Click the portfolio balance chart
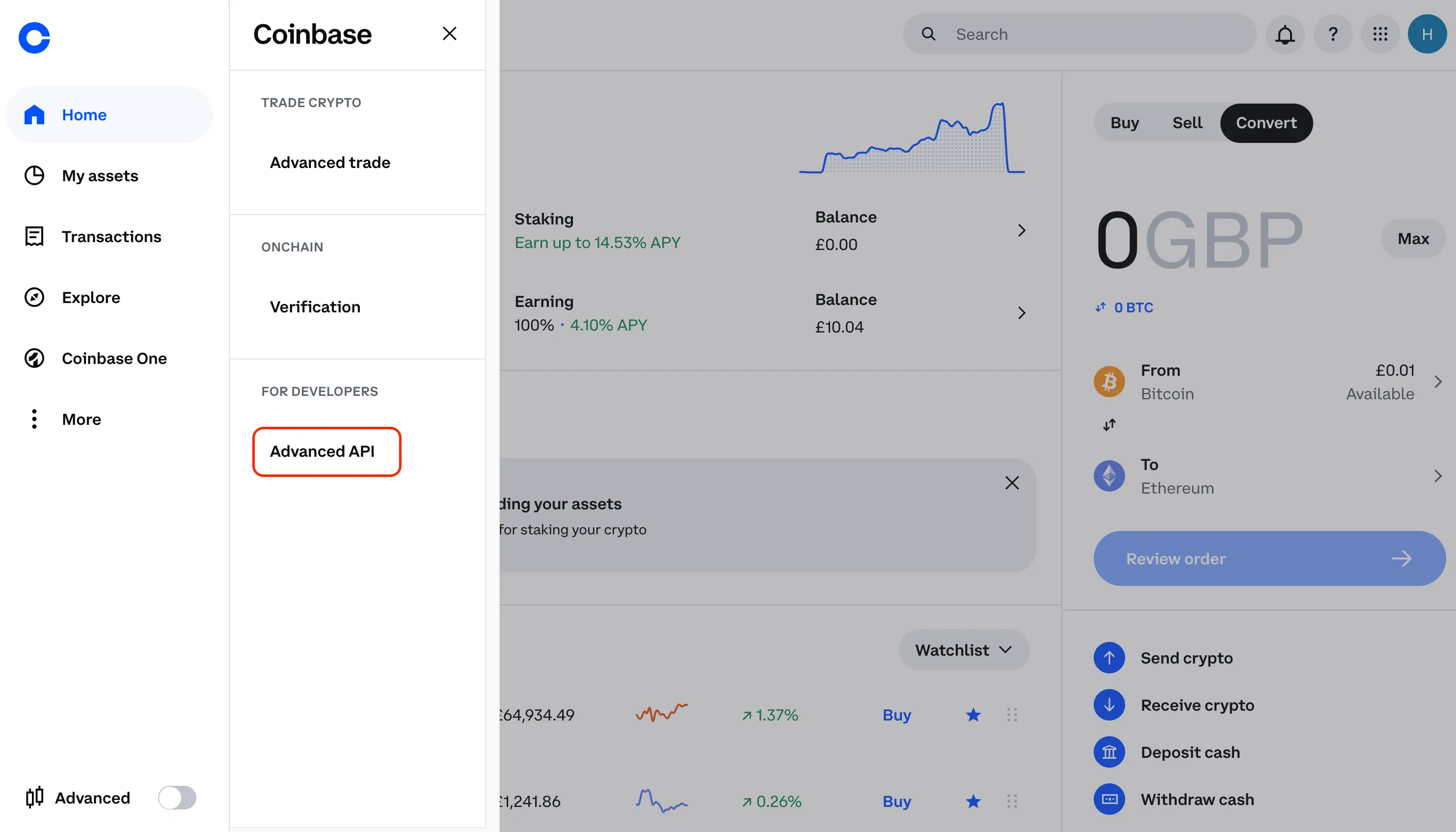 pos(912,139)
